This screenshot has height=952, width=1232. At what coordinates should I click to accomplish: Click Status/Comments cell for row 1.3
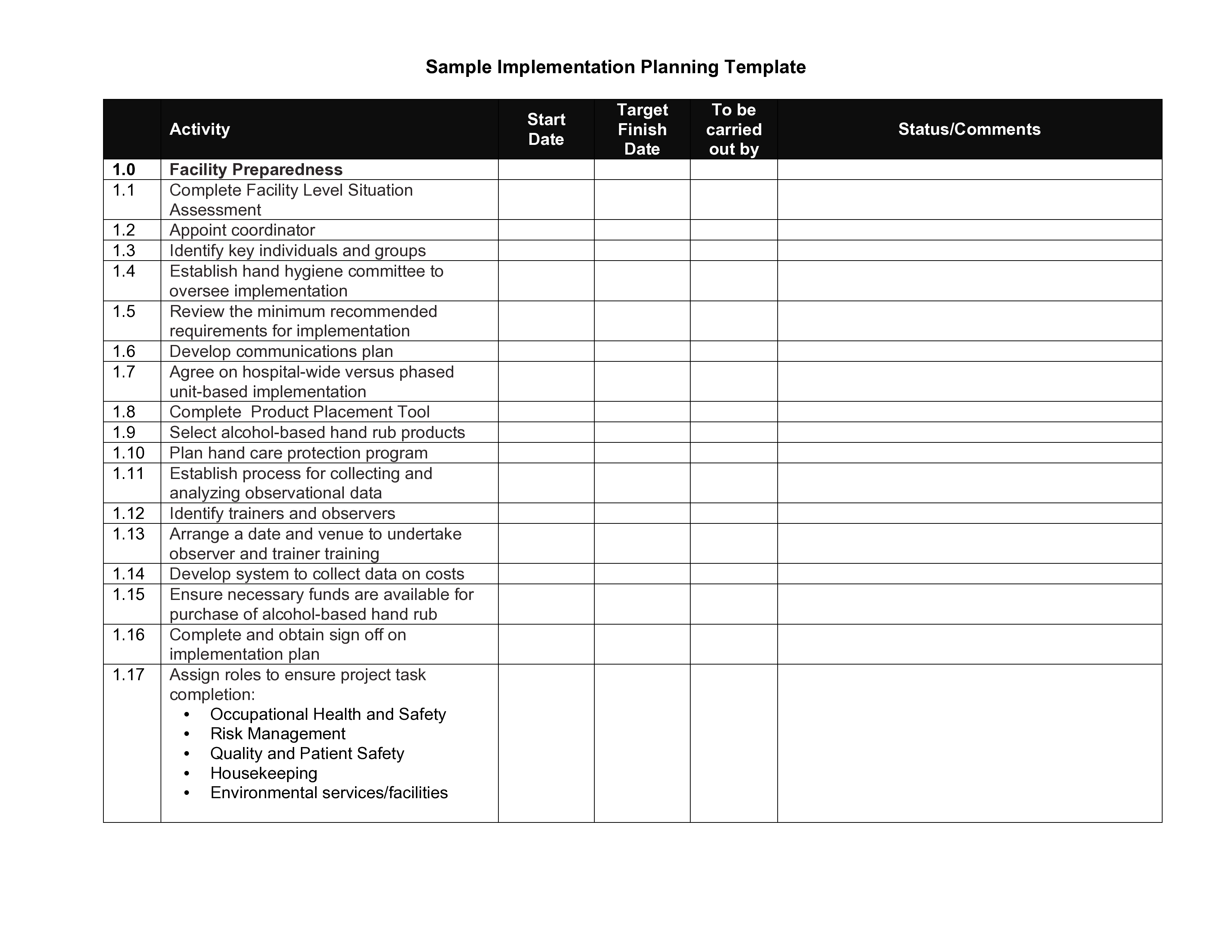point(970,251)
